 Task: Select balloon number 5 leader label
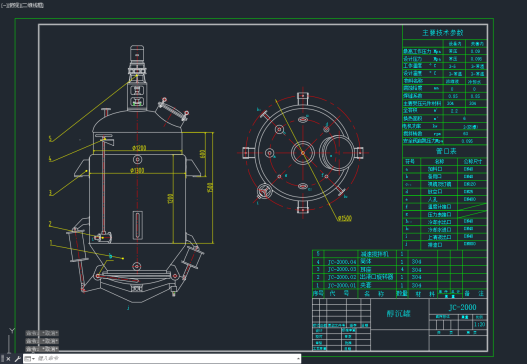pos(50,138)
